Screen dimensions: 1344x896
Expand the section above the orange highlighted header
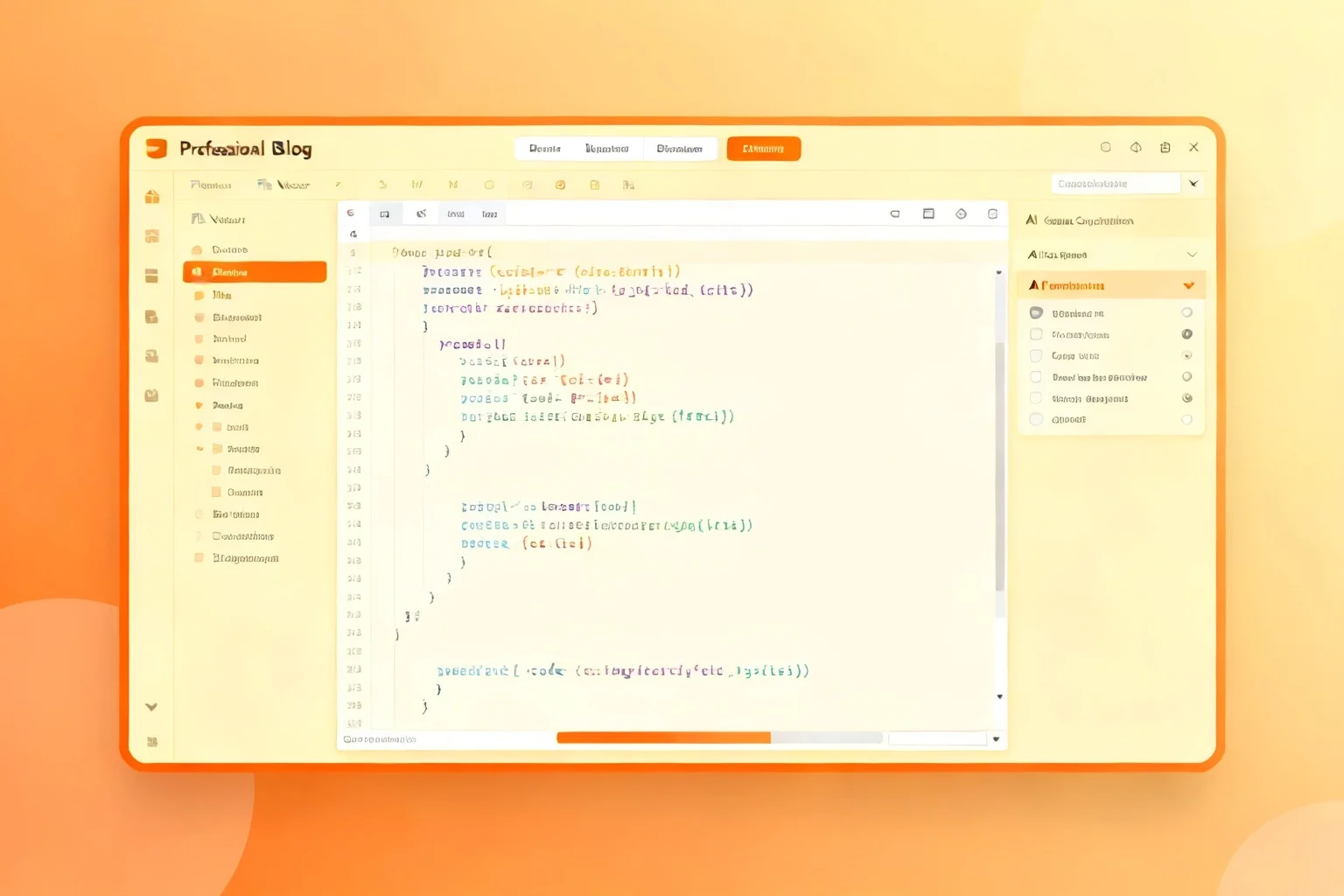pyautogui.click(x=1191, y=255)
